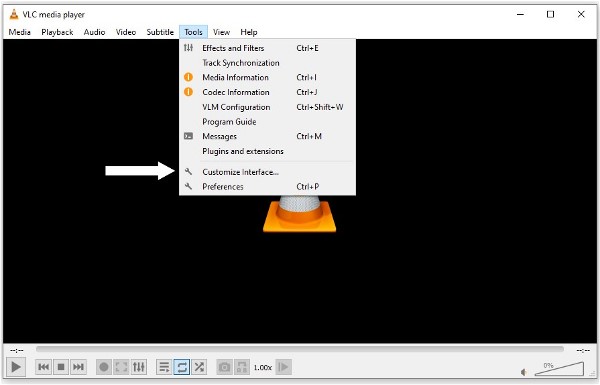Click the 1.00x playback speed label
The width and height of the screenshot is (600, 385).
pyautogui.click(x=262, y=367)
